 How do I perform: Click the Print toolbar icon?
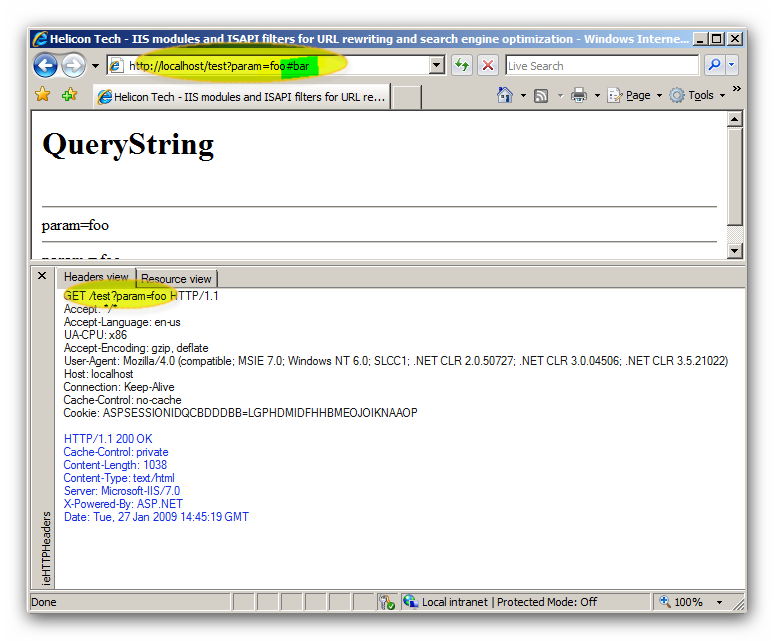pos(578,95)
